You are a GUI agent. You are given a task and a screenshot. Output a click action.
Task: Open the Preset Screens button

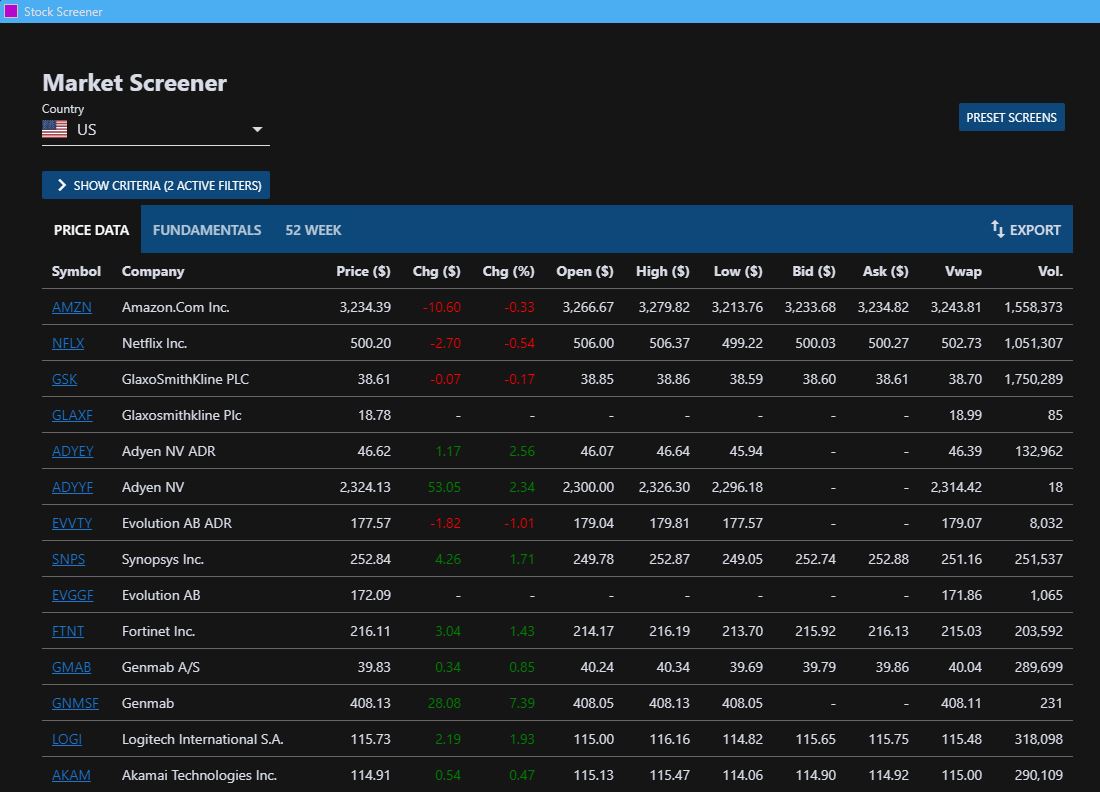1011,117
